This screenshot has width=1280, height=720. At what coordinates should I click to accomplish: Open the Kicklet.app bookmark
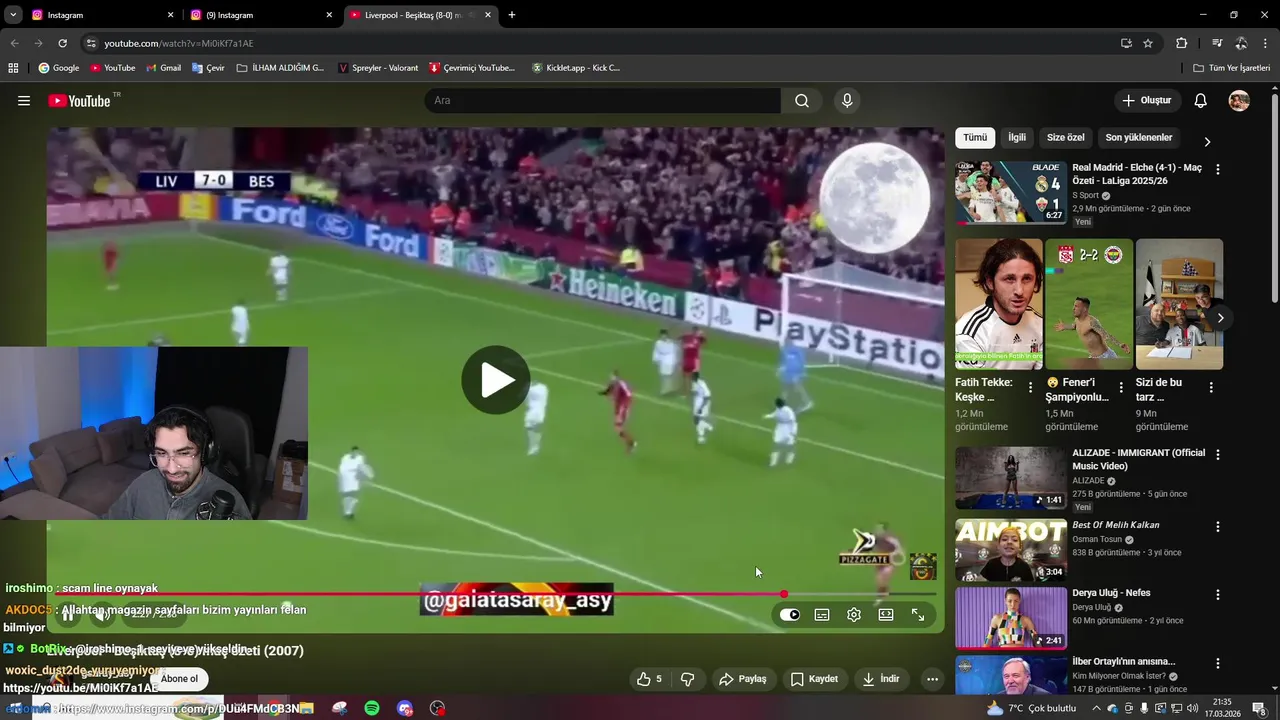[576, 68]
